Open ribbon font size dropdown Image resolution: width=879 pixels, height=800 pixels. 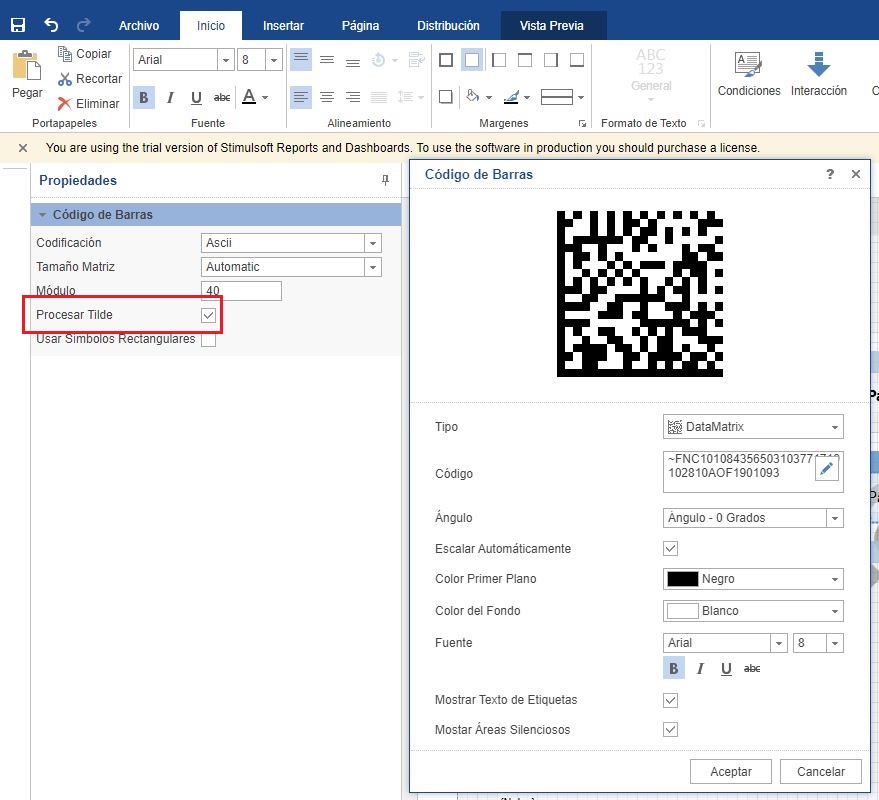274,60
